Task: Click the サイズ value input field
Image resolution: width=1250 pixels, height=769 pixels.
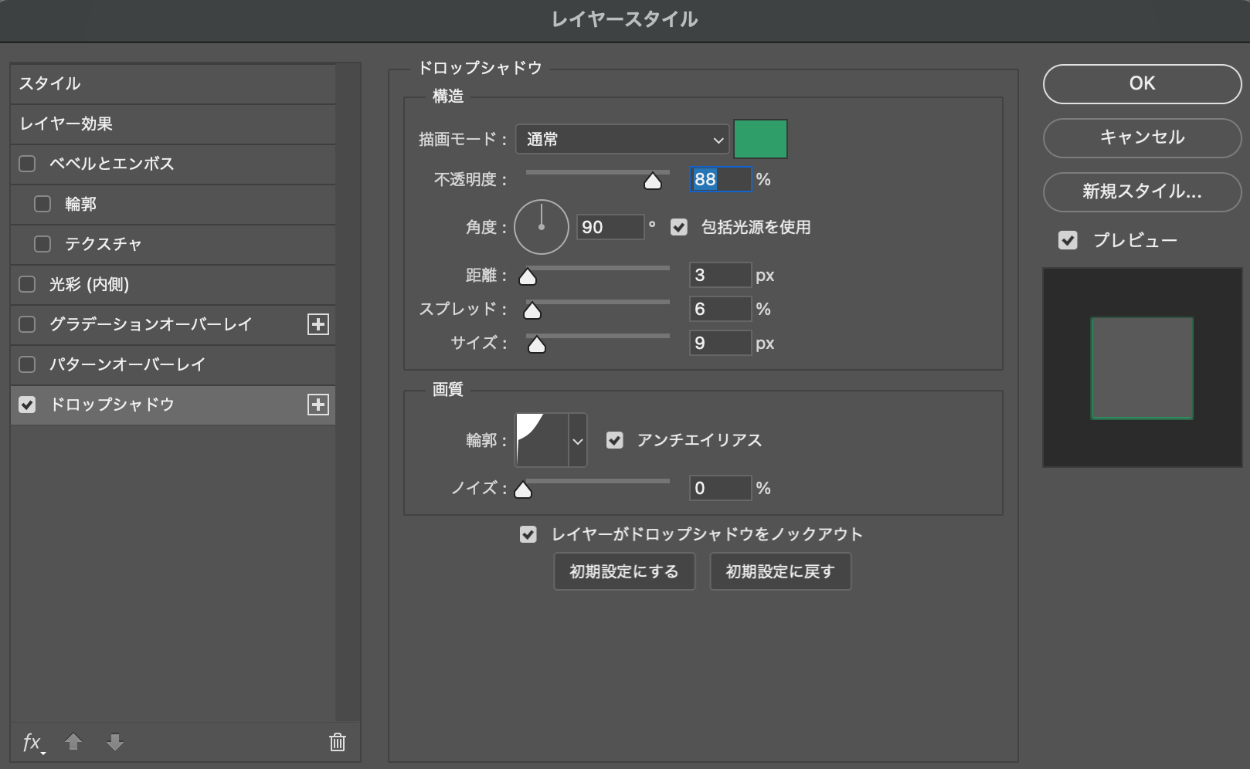Action: [x=720, y=344]
